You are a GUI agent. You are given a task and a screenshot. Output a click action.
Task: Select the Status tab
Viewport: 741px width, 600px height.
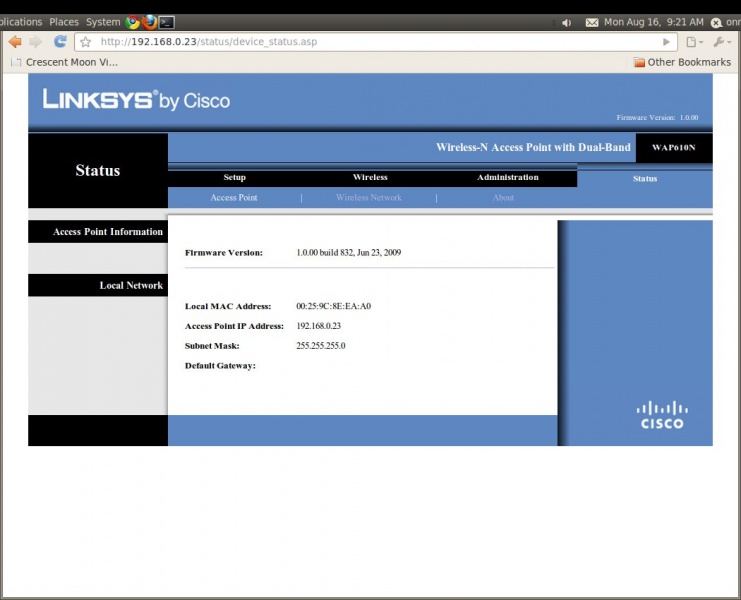[645, 179]
